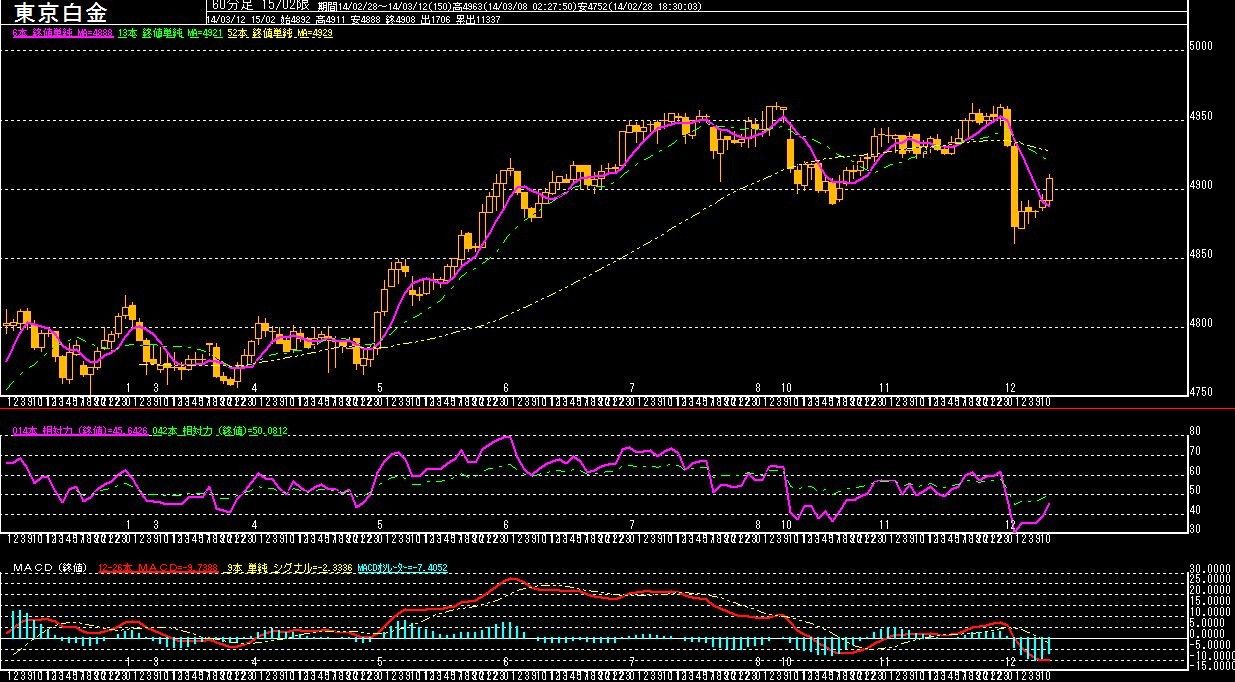Select the 12-26本 MACD value legend
Image resolution: width=1235 pixels, height=682 pixels.
pos(158,568)
